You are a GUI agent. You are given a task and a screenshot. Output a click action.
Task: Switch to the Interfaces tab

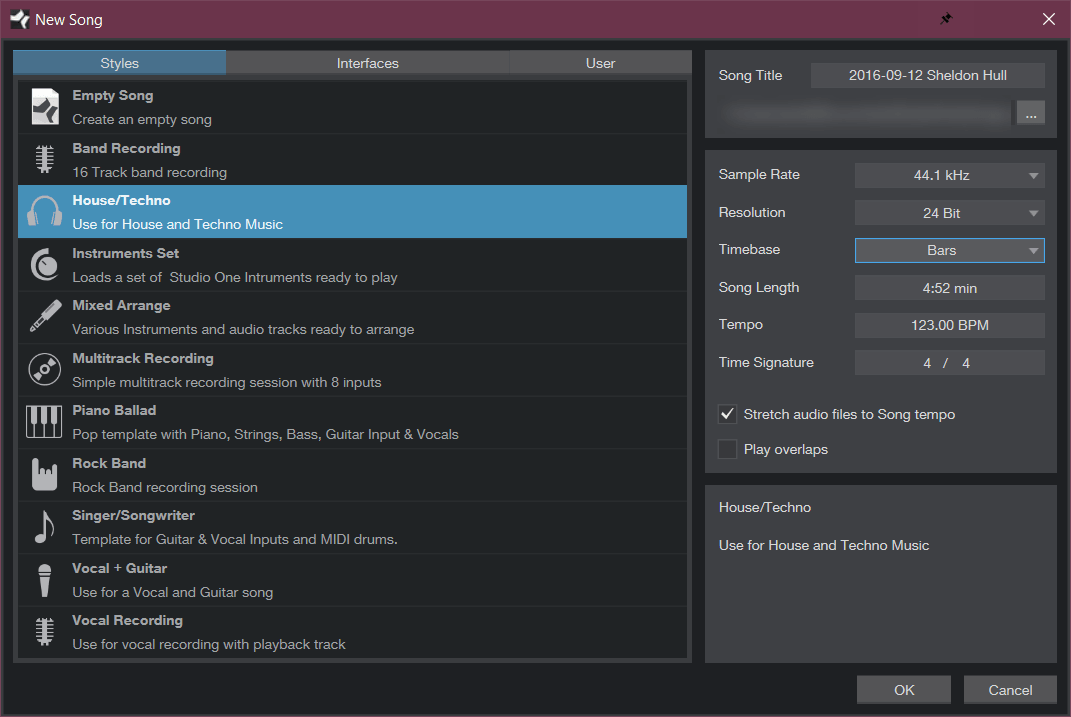[367, 63]
